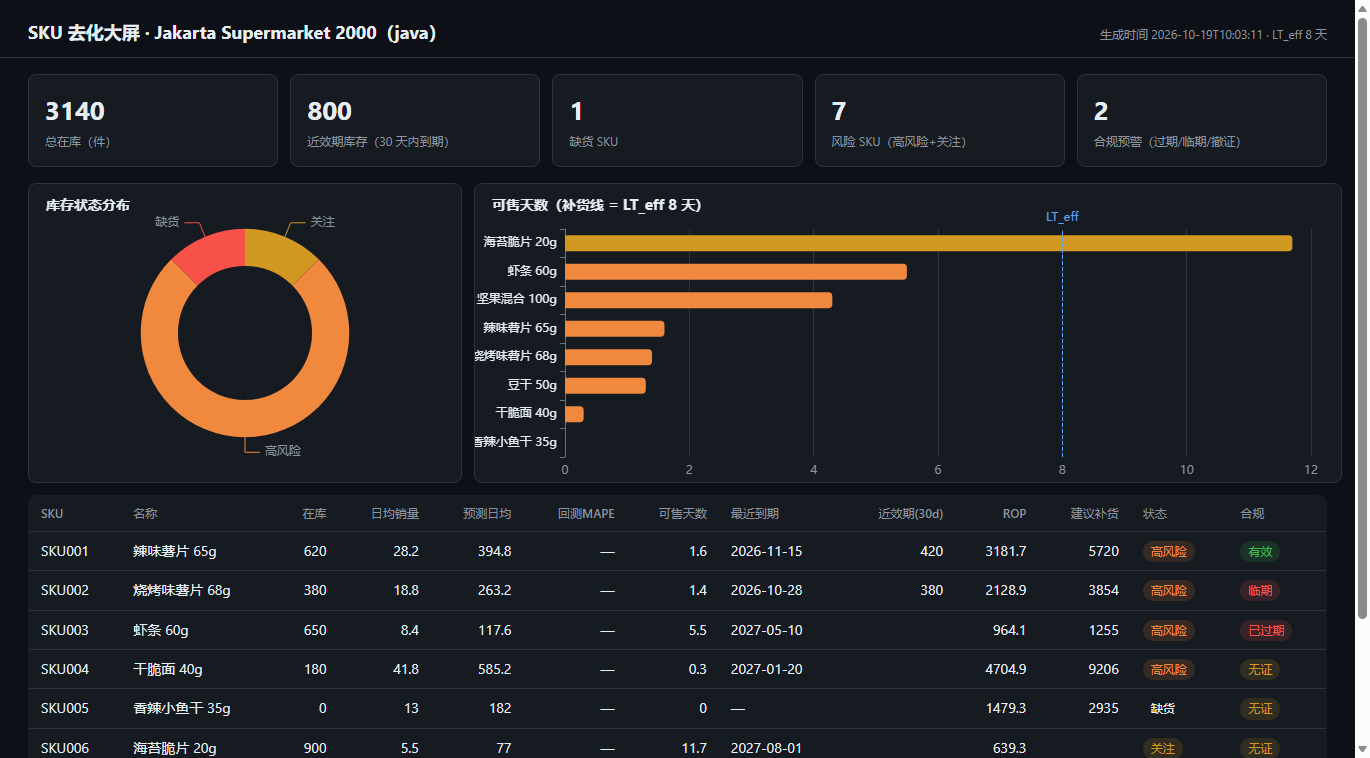The image size is (1370, 758).
Task: Click the 临期 badge in the SKU002 row
Action: (x=1260, y=590)
